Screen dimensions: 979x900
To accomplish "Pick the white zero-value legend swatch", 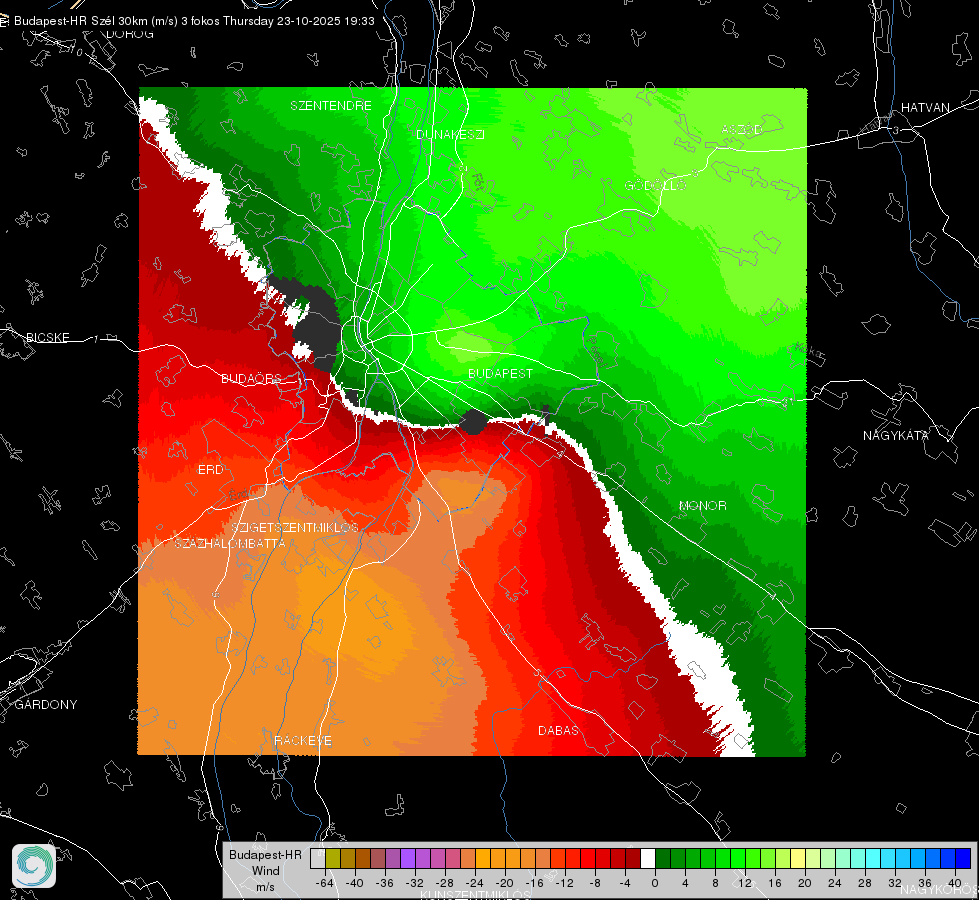I will (x=647, y=859).
